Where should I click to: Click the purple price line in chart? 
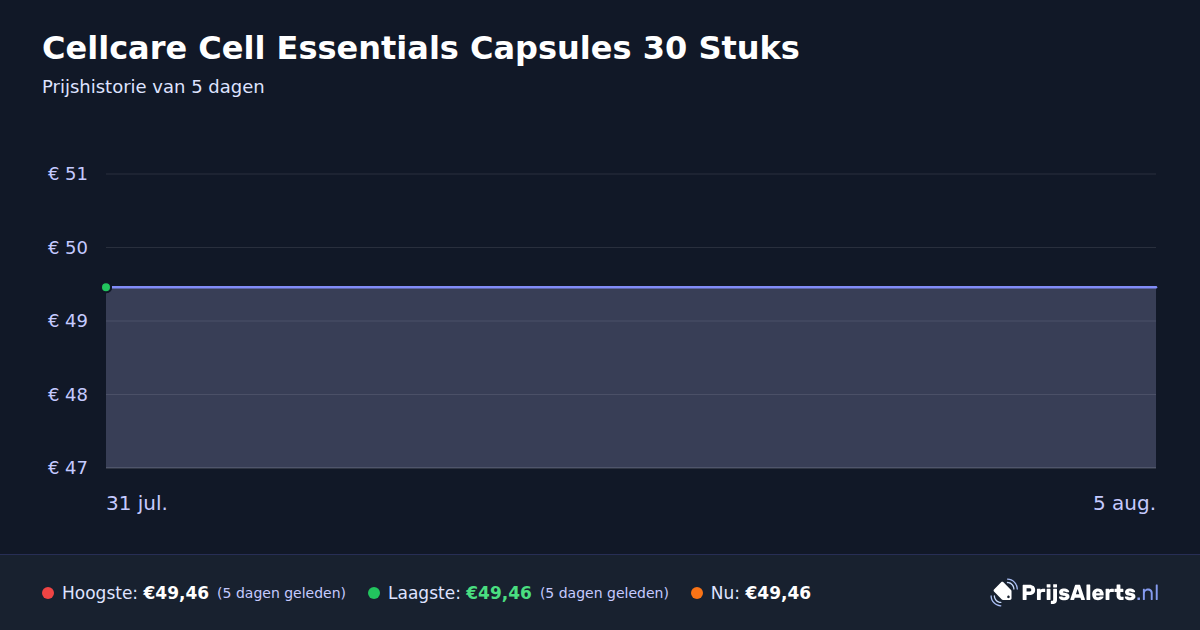pos(631,287)
